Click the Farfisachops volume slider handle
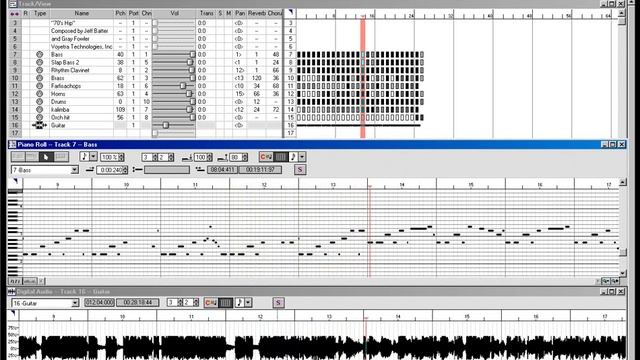 click(183, 86)
